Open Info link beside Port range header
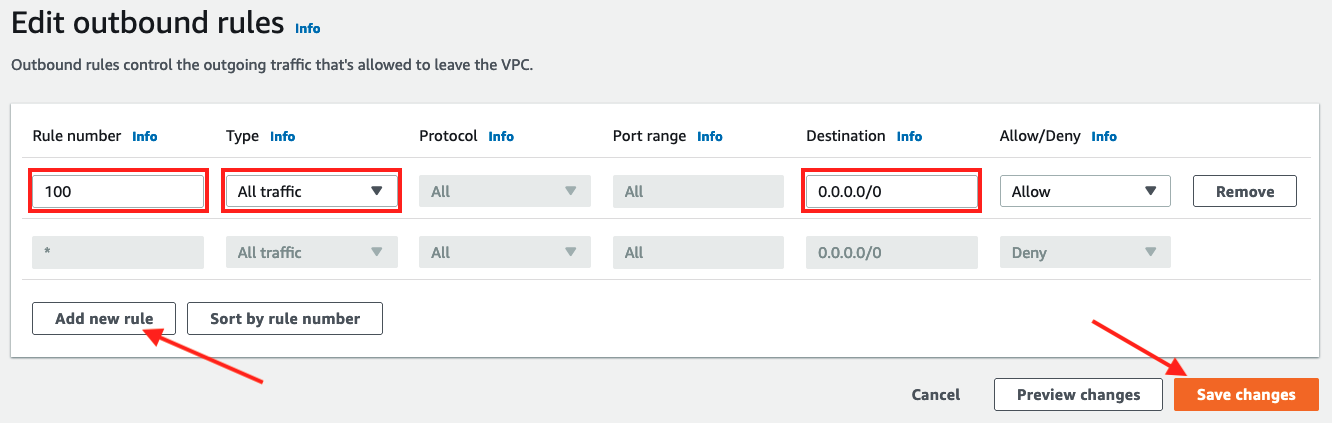1332x423 pixels. point(710,136)
